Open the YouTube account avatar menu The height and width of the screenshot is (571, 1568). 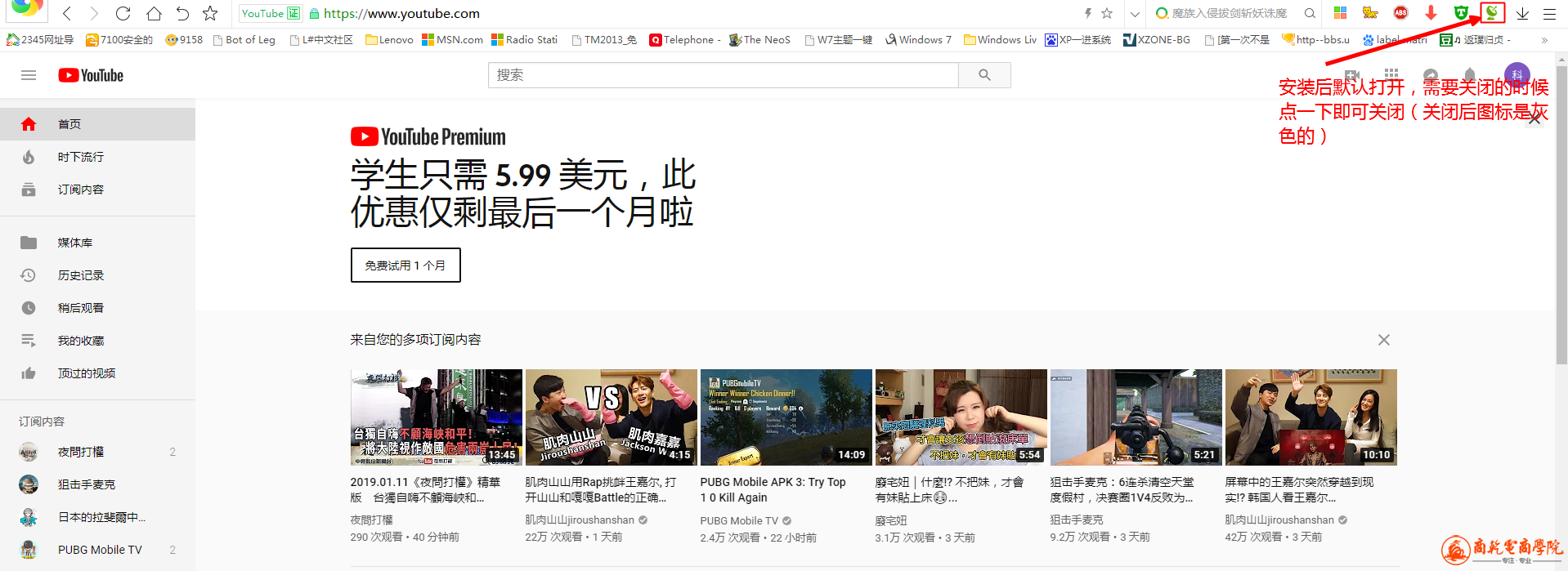click(1517, 74)
